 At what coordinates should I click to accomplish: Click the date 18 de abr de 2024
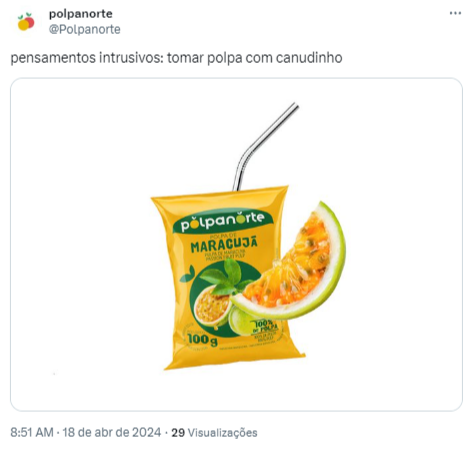click(112, 432)
